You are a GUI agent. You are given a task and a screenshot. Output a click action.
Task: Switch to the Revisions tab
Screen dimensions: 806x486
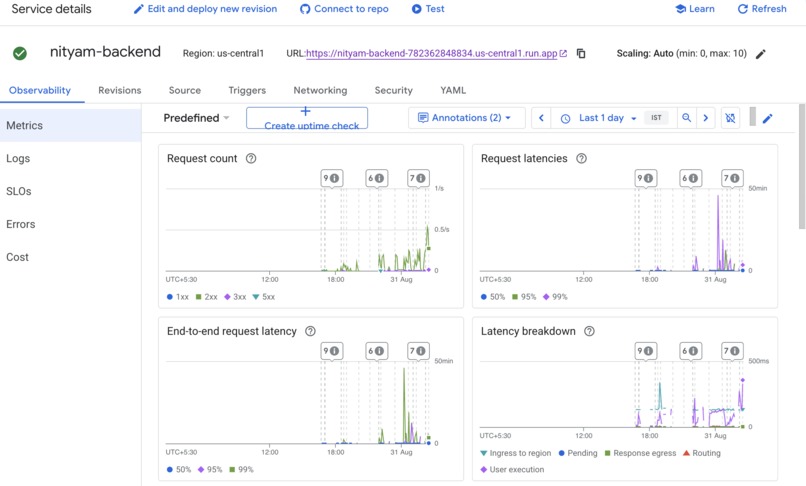coord(120,90)
